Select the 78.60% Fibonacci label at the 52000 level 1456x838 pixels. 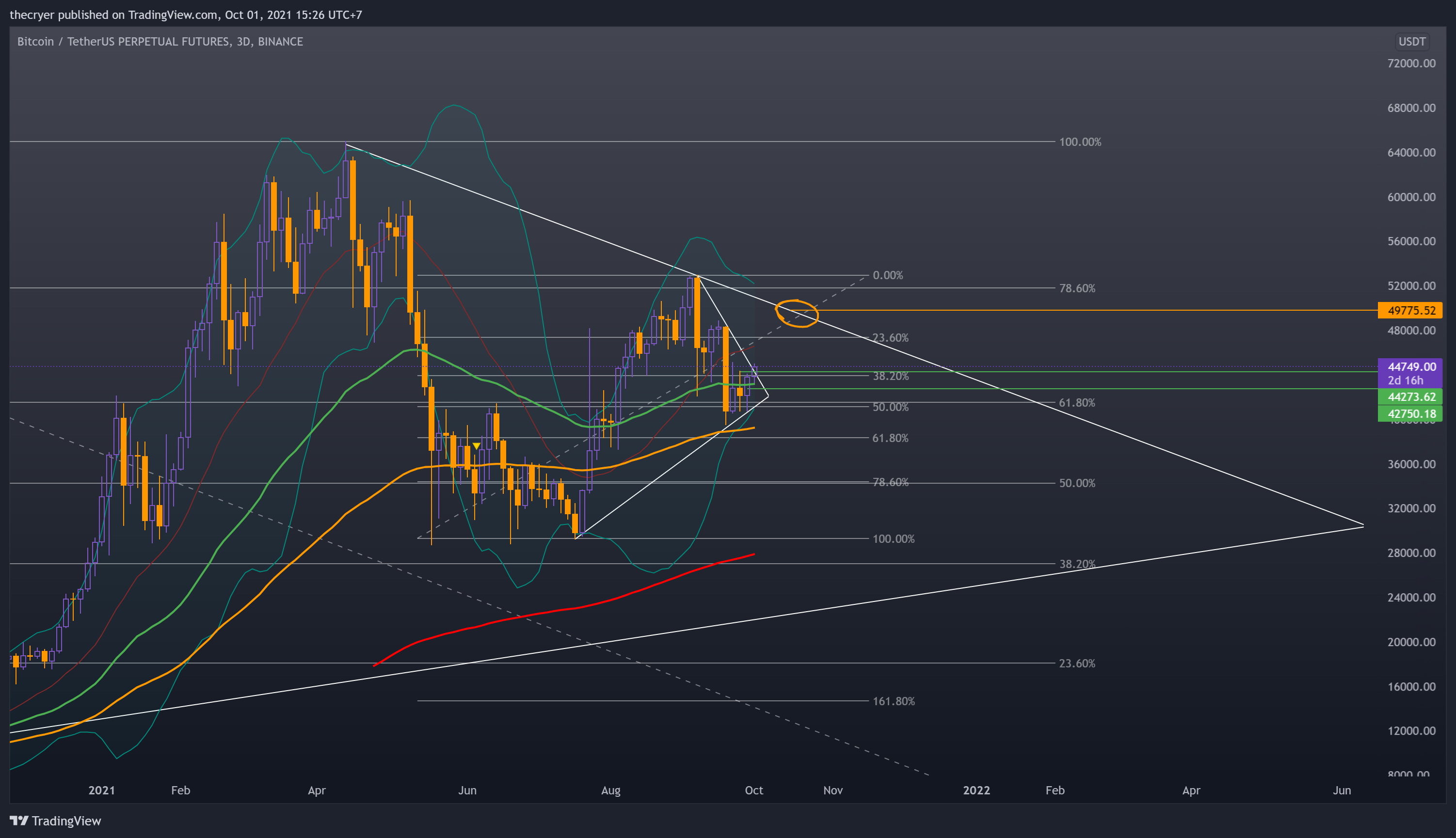(1077, 288)
